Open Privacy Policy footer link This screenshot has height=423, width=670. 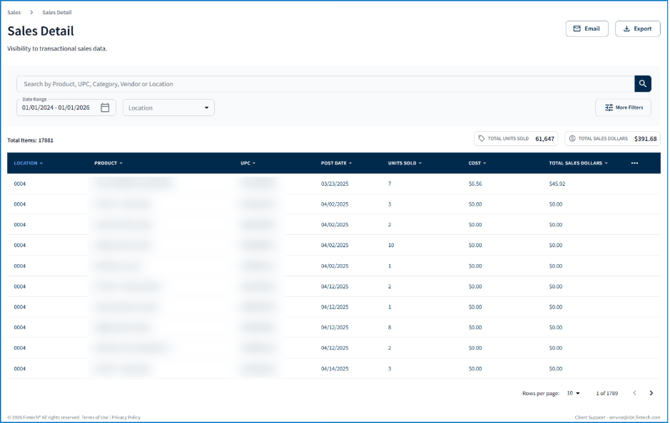[126, 417]
